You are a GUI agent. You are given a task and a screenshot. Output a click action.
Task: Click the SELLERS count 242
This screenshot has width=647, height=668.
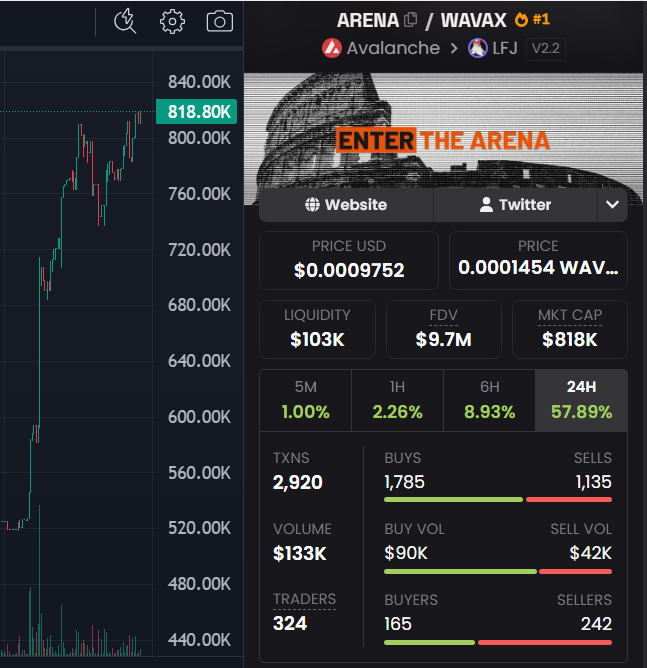pos(596,624)
